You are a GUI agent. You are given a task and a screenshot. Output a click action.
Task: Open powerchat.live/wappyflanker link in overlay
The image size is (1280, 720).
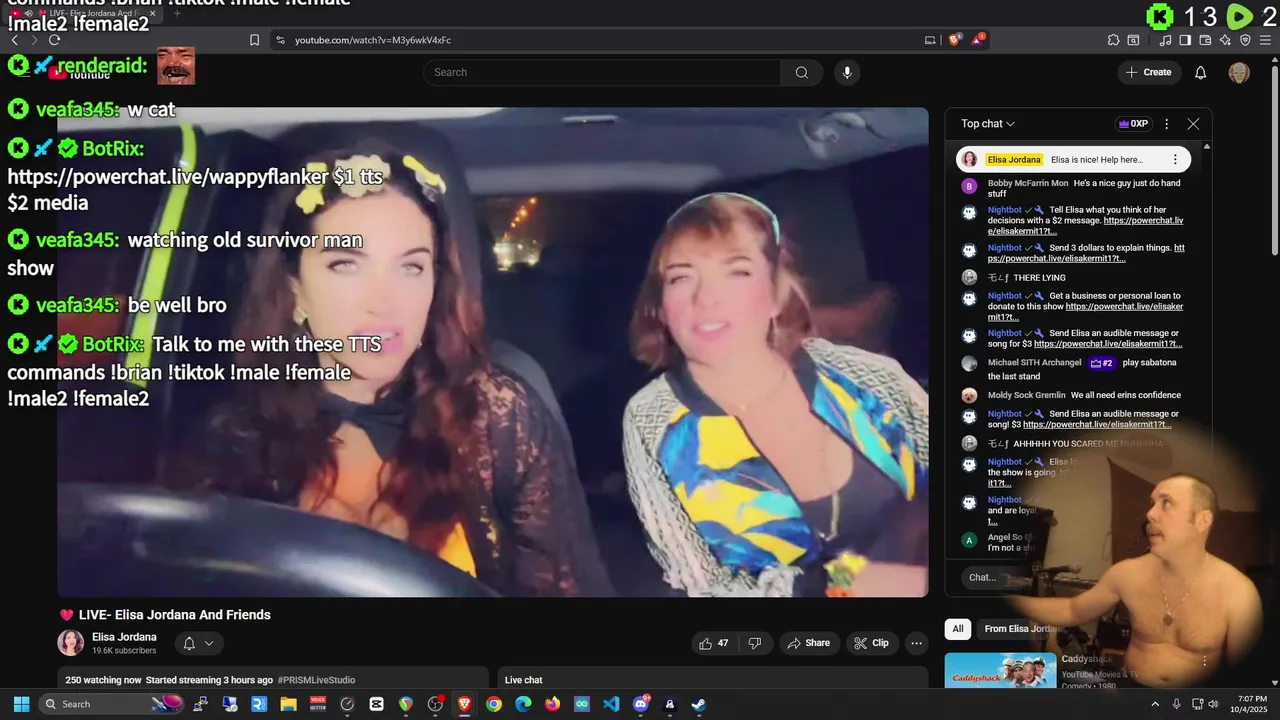pyautogui.click(x=167, y=176)
